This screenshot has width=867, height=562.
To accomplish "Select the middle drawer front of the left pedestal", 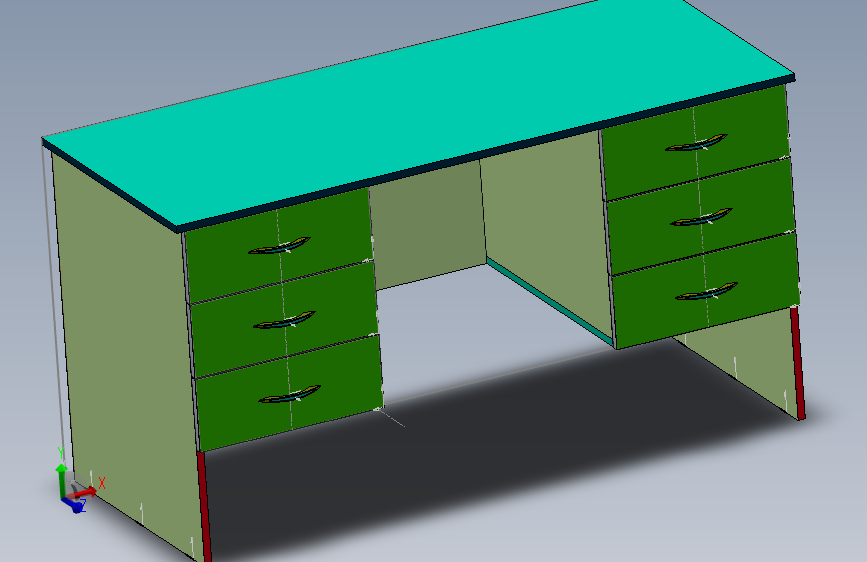I will point(284,319).
